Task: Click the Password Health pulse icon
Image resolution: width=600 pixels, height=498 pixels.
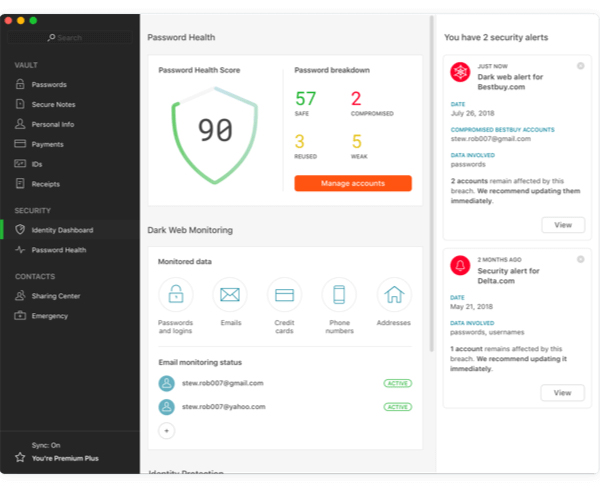Action: pyautogui.click(x=20, y=250)
